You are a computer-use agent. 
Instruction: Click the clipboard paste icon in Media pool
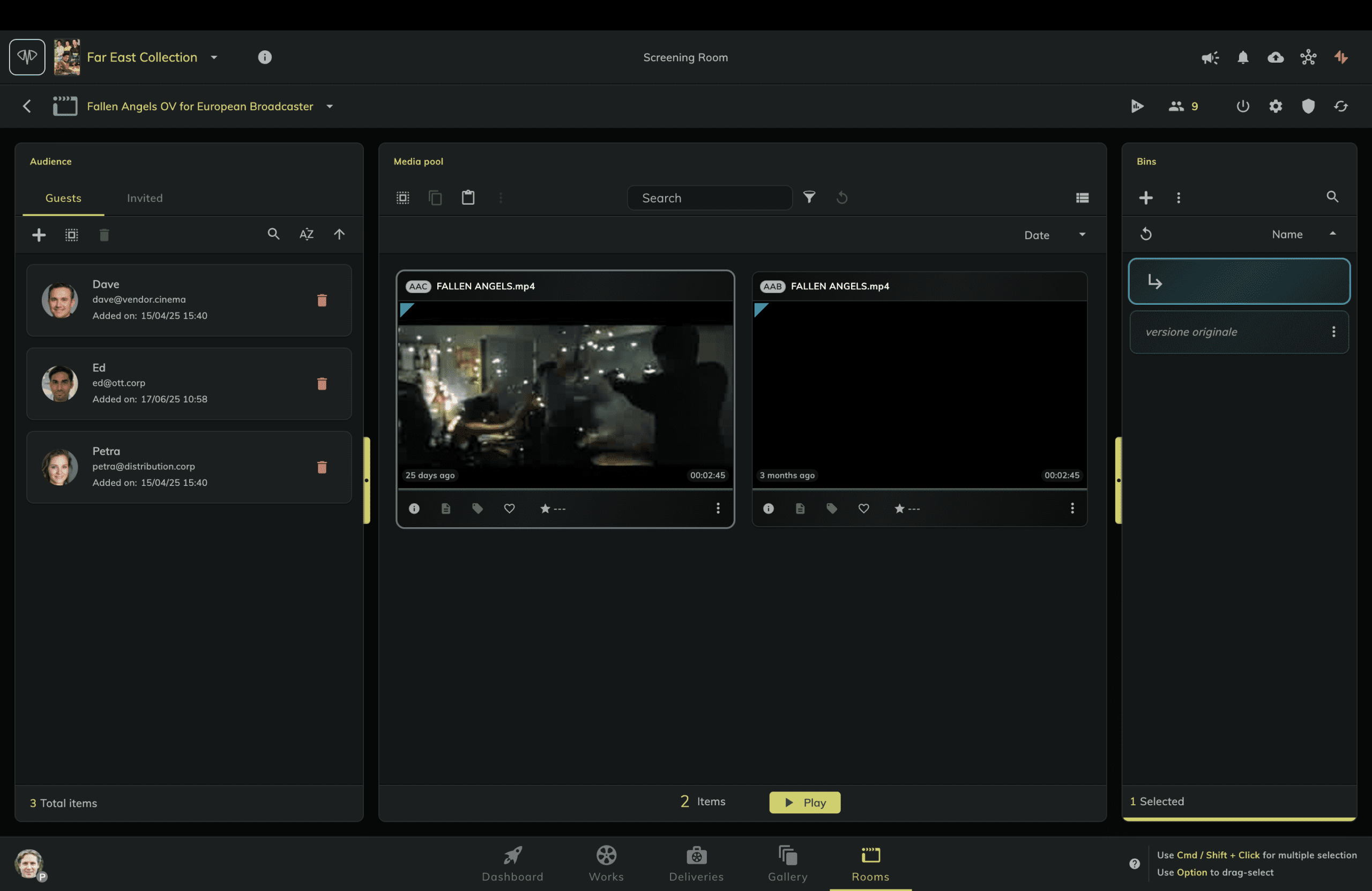tap(467, 198)
